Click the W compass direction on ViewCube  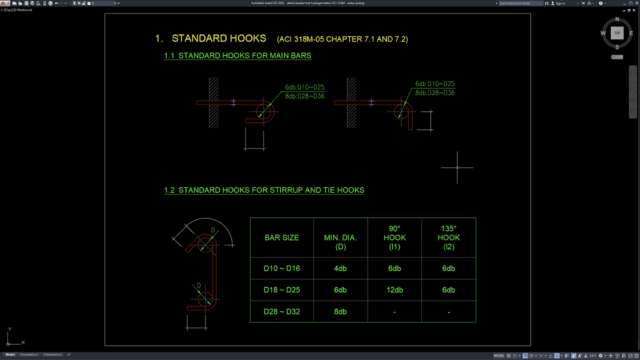click(x=603, y=33)
